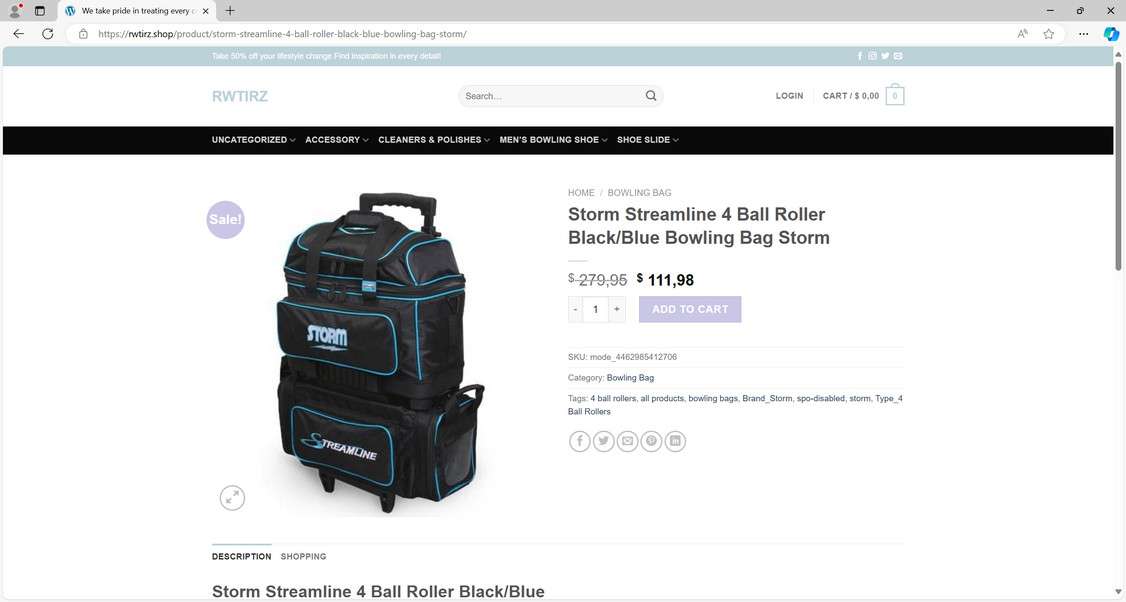
Task: Switch to the Shopping tab
Action: (303, 557)
